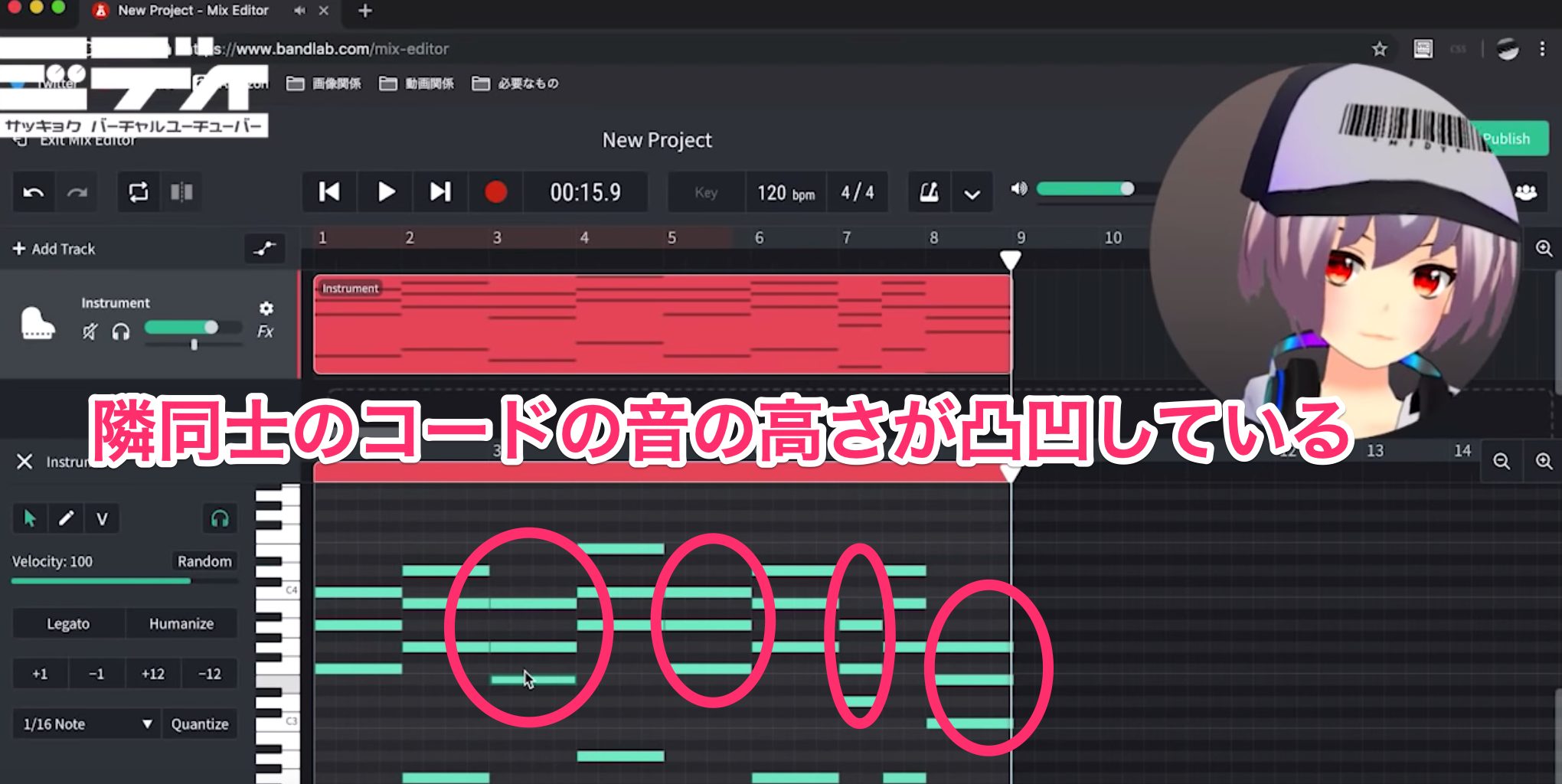Screen dimensions: 1562x784
Task: Randomize velocity with Random button
Action: (x=204, y=561)
